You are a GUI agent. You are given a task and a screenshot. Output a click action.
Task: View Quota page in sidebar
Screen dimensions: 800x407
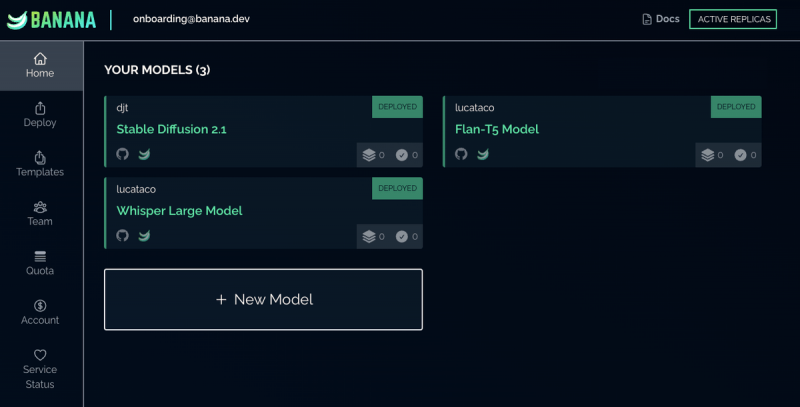click(40, 263)
